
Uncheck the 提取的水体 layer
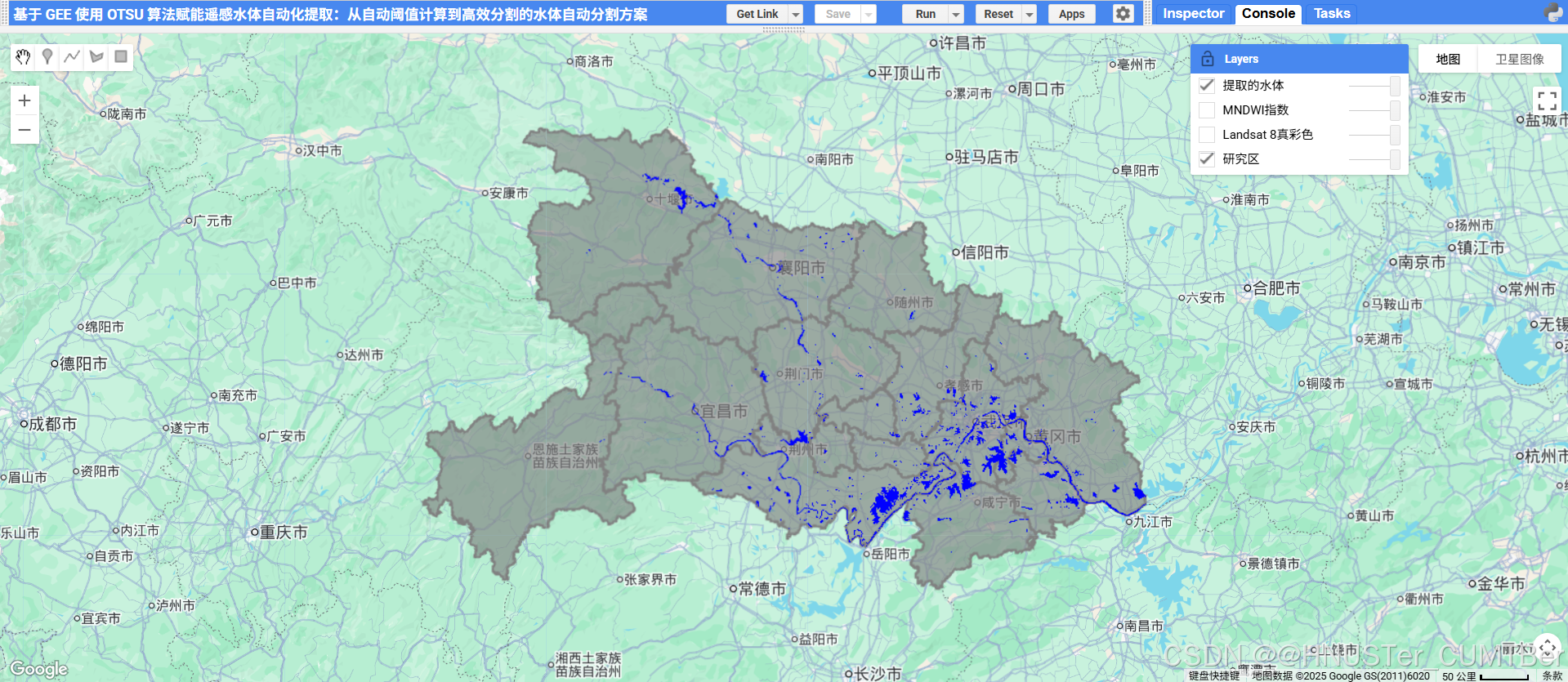coord(1207,85)
